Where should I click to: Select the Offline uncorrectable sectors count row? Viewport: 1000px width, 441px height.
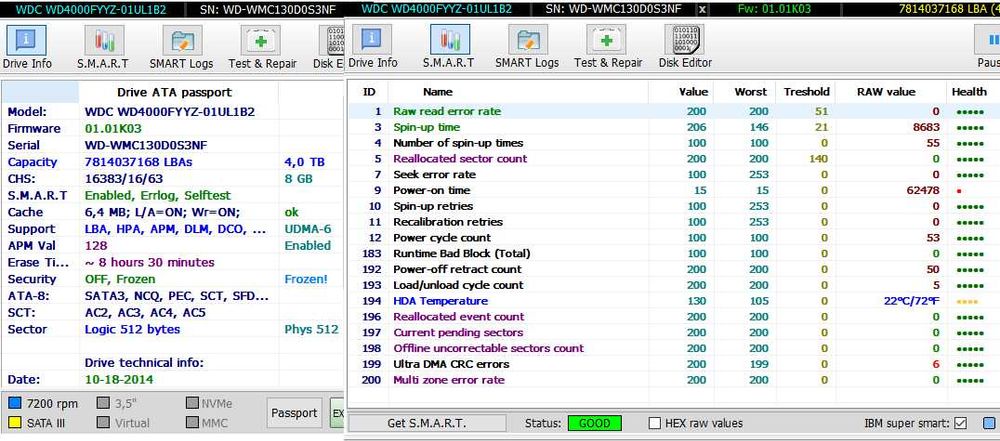coord(673,348)
